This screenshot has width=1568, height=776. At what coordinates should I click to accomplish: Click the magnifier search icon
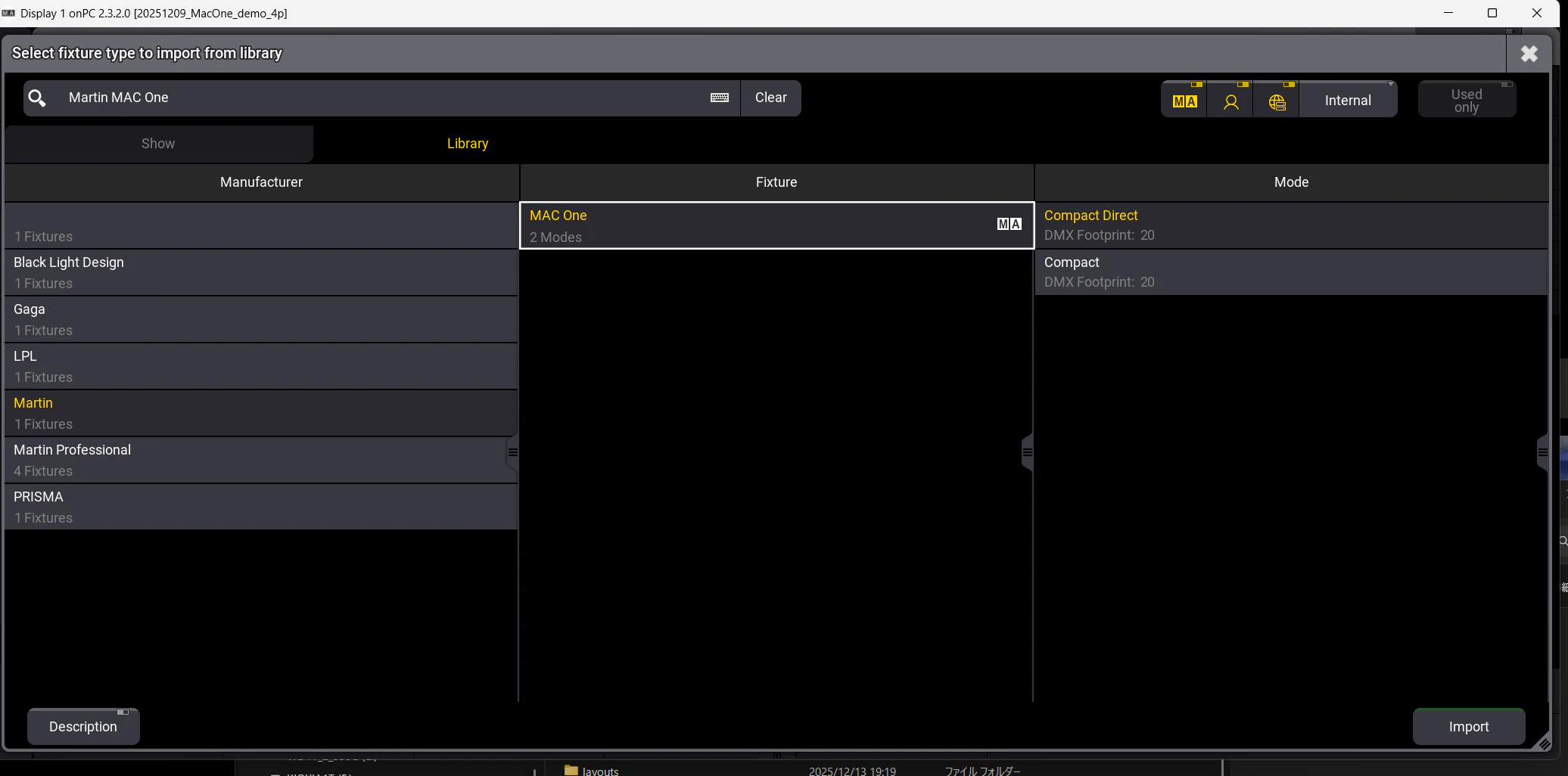coord(37,98)
